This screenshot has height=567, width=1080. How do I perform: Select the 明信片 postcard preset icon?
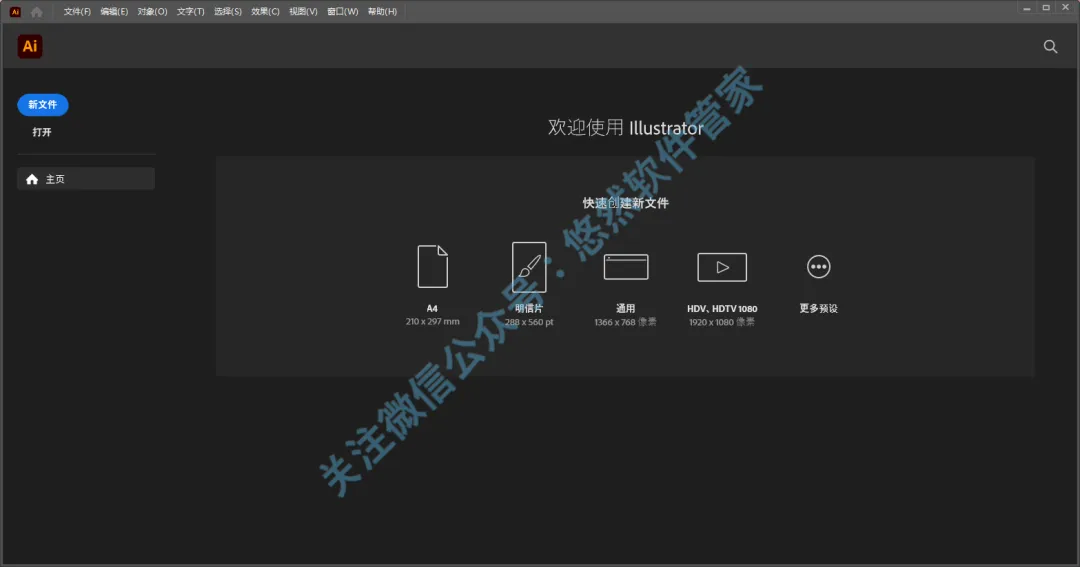click(x=529, y=267)
